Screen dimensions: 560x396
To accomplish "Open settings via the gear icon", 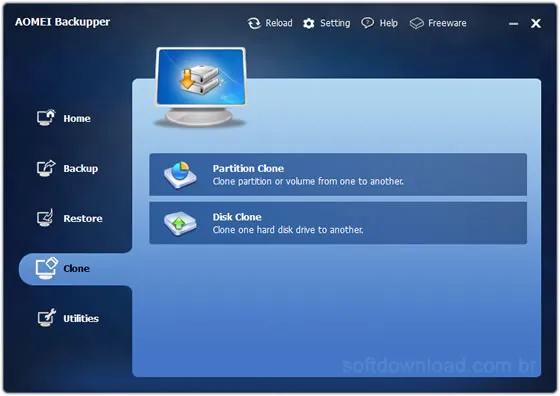I will (x=309, y=24).
